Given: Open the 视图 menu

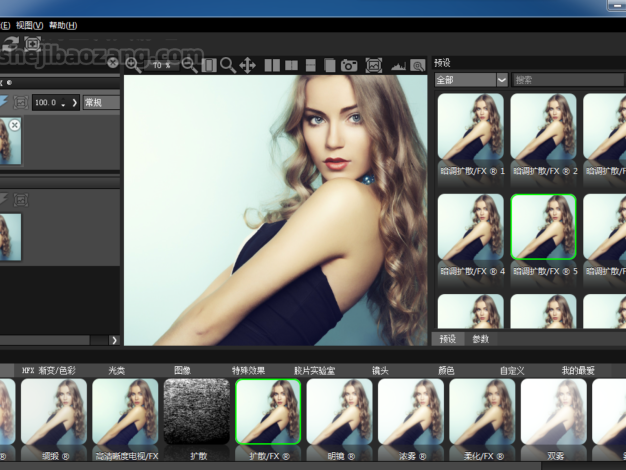Looking at the screenshot, I should coord(32,25).
